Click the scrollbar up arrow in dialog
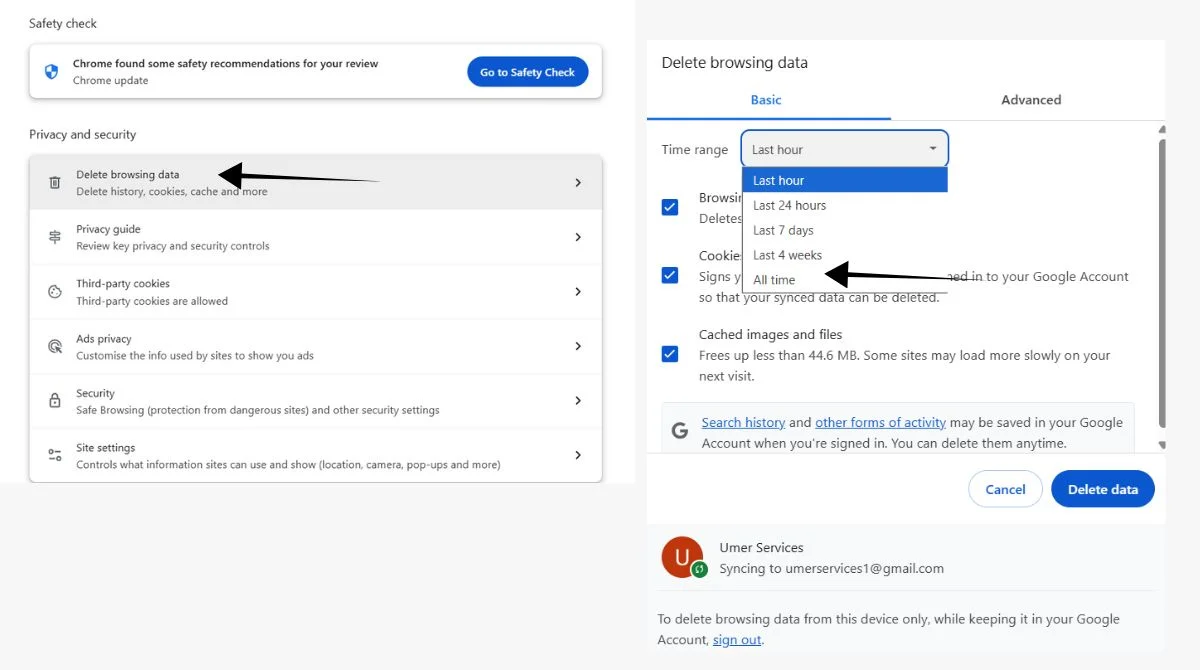Image resolution: width=1200 pixels, height=670 pixels. click(x=1161, y=129)
